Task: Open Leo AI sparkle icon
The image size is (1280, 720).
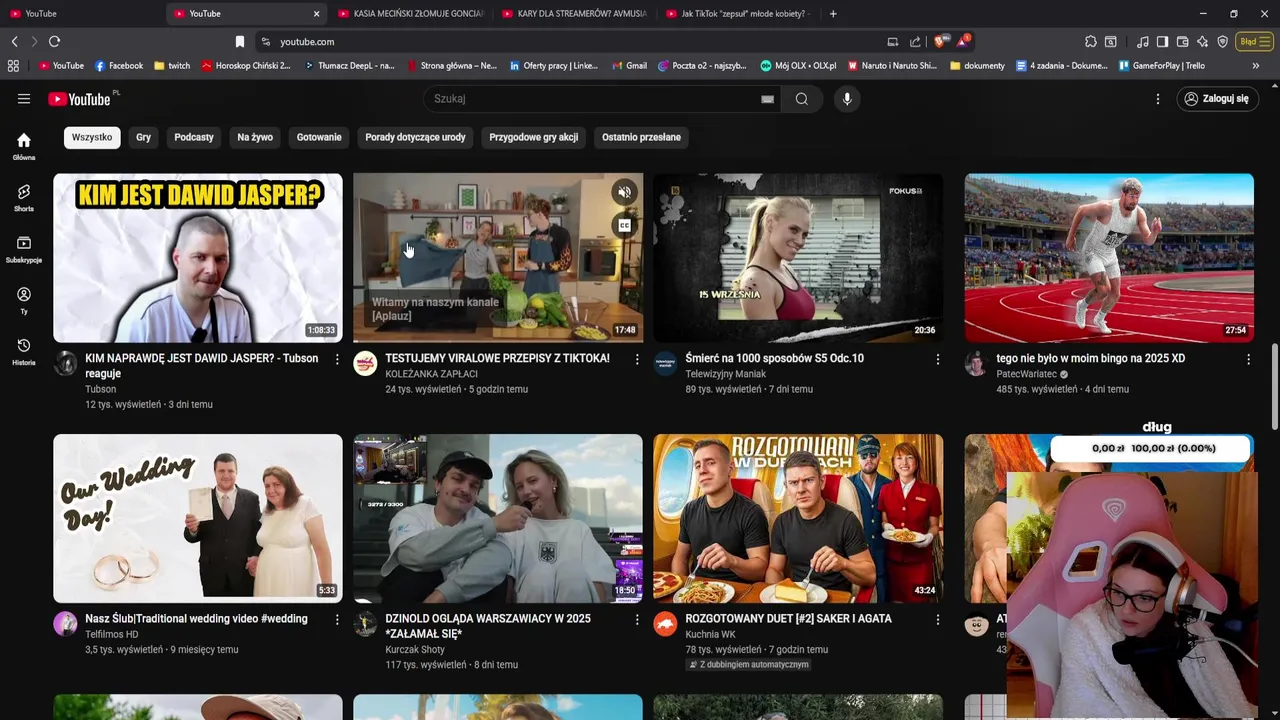Action: pyautogui.click(x=1202, y=41)
